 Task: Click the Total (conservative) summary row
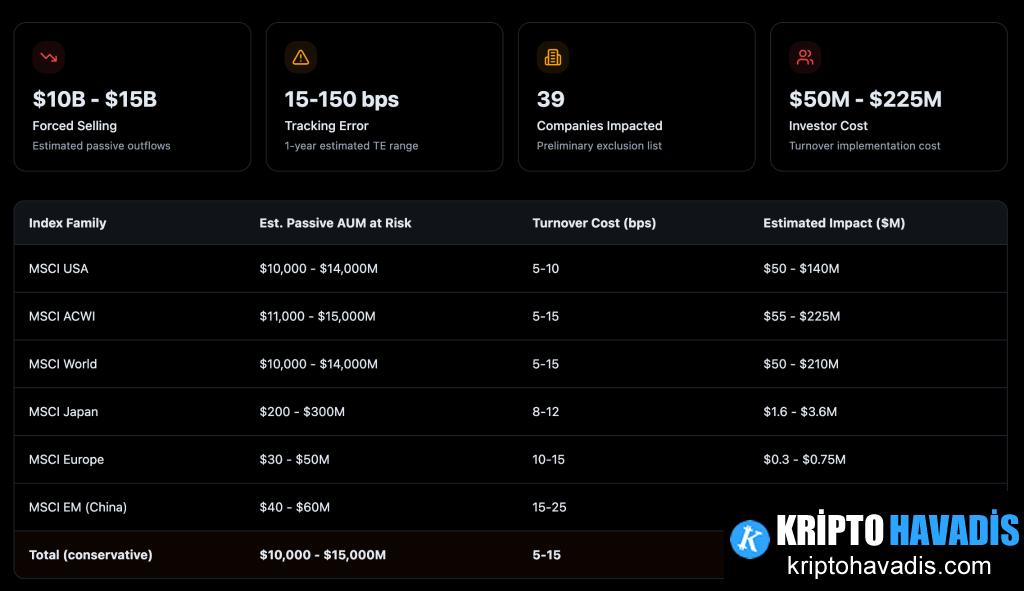91,555
